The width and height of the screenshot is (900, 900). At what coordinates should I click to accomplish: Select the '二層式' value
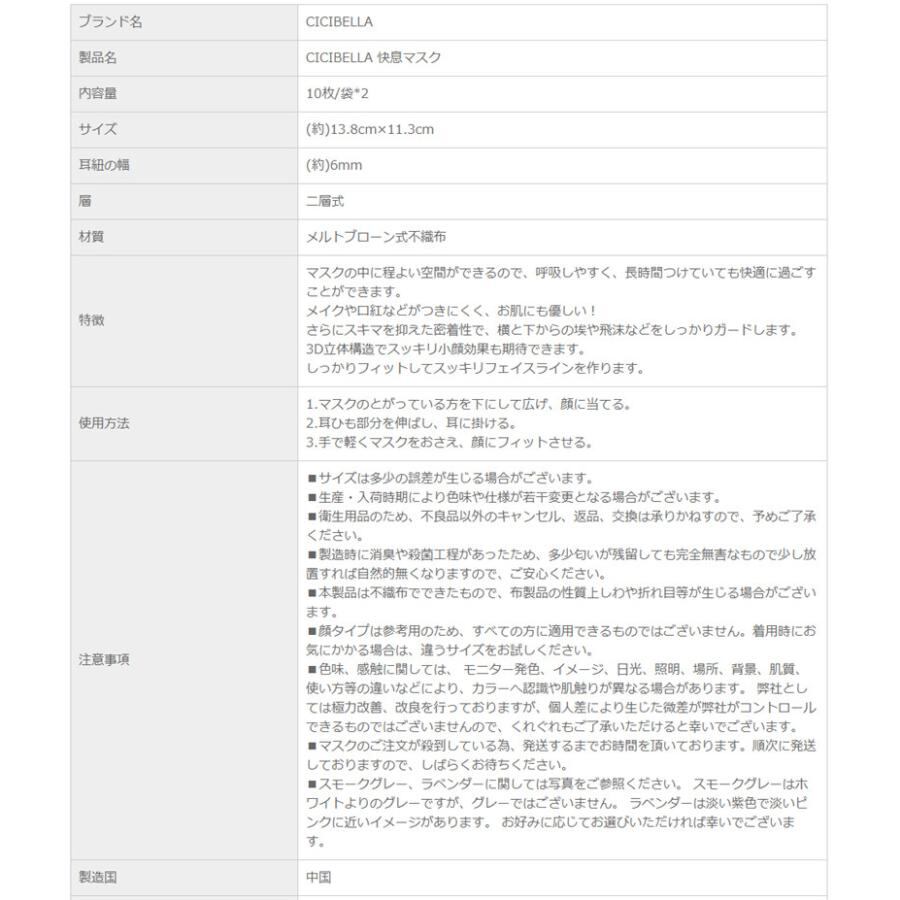tap(324, 201)
